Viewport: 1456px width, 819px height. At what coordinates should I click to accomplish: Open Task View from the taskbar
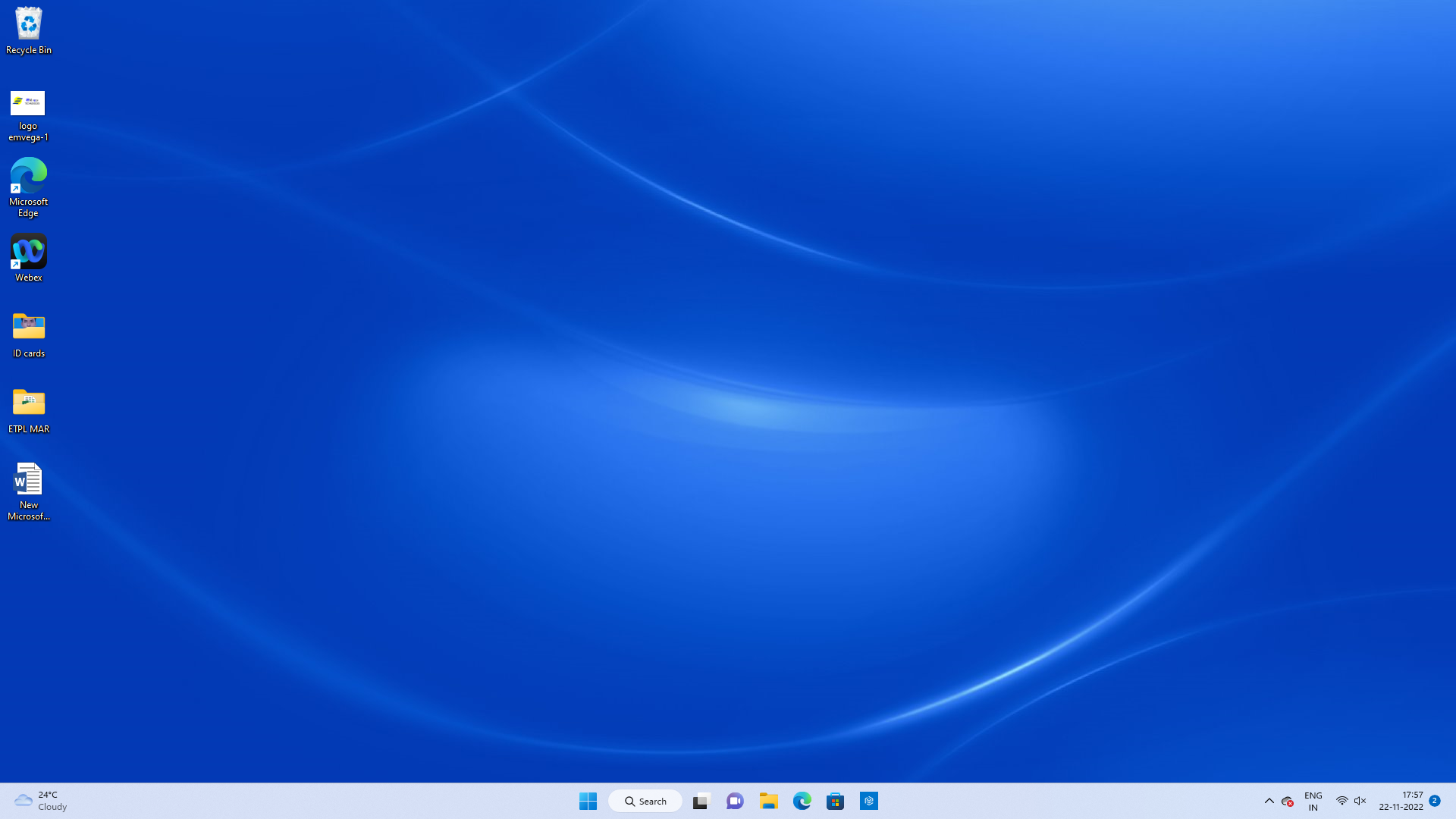point(701,801)
